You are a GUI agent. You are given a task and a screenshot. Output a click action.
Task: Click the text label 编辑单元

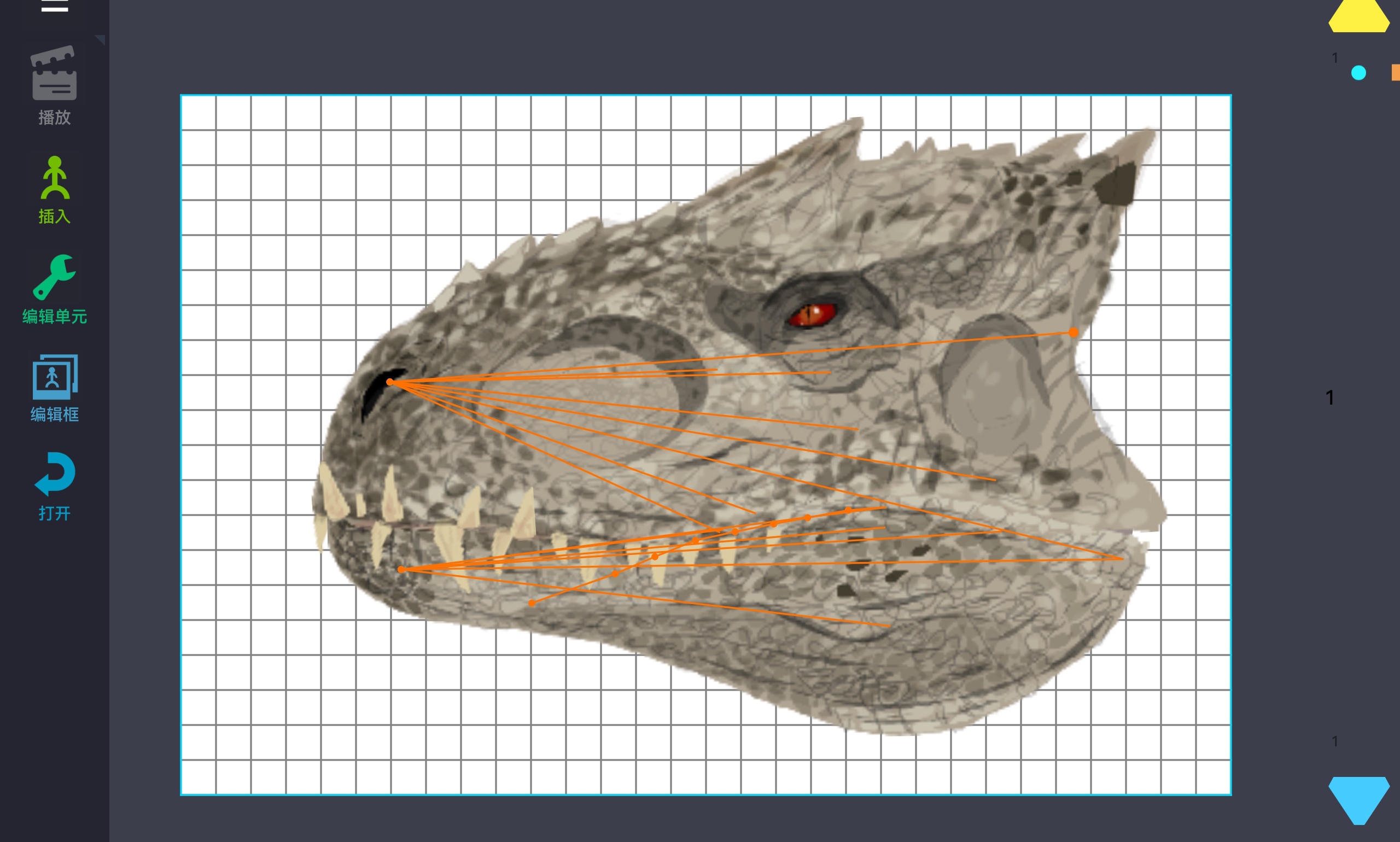(55, 317)
